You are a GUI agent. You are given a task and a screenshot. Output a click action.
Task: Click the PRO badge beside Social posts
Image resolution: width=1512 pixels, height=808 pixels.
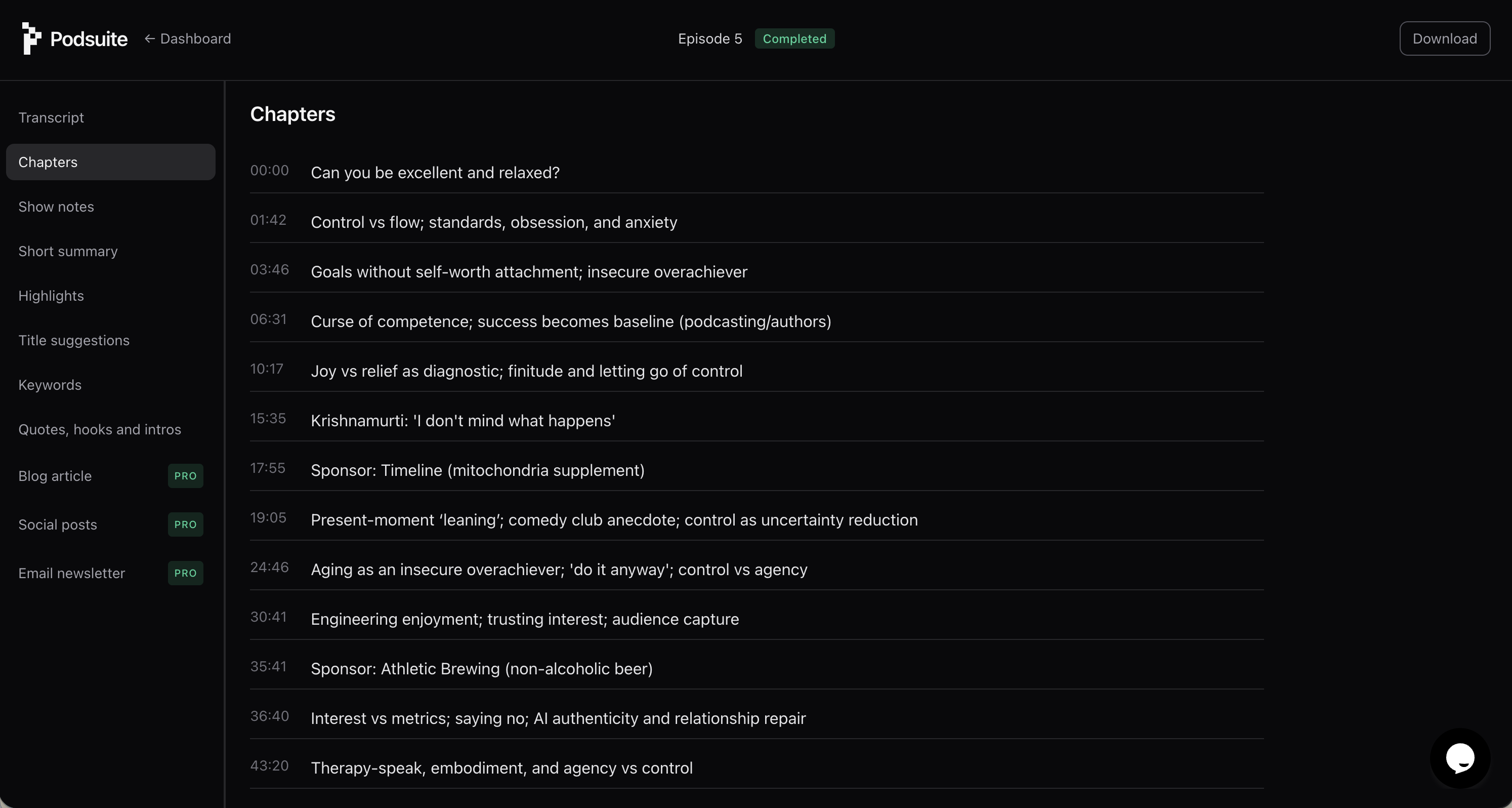coord(185,524)
